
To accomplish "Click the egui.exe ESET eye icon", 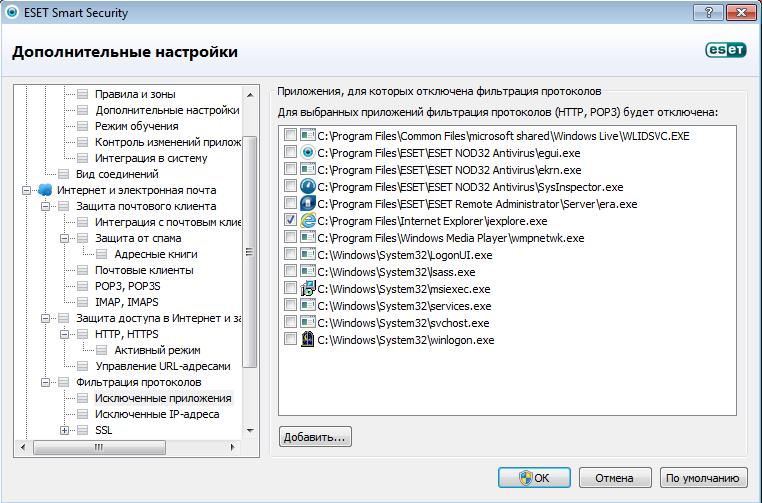I will [x=308, y=153].
